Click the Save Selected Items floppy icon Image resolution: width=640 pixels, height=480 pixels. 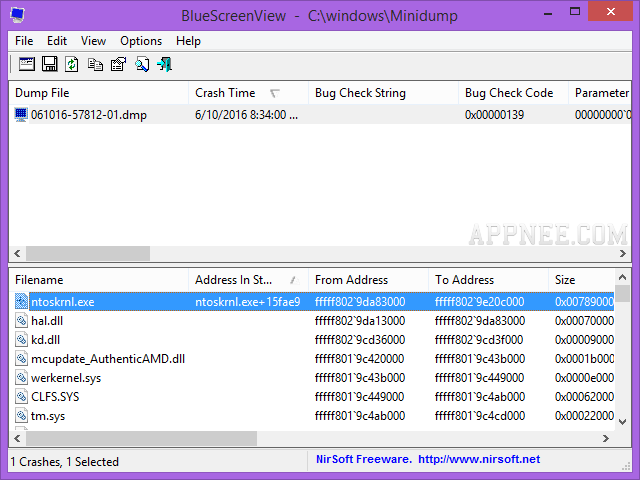[50, 64]
